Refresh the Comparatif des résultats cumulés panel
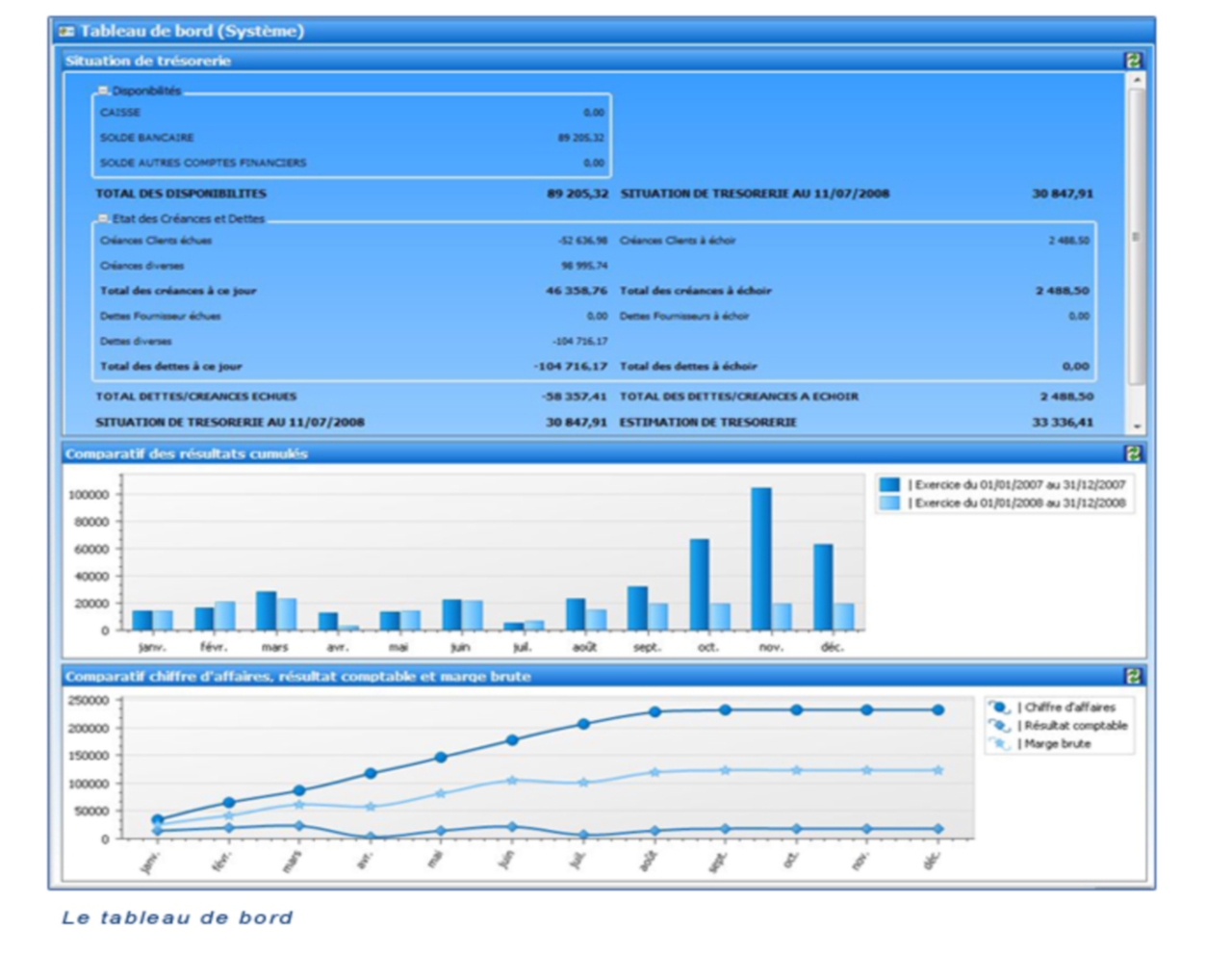 click(x=1133, y=453)
